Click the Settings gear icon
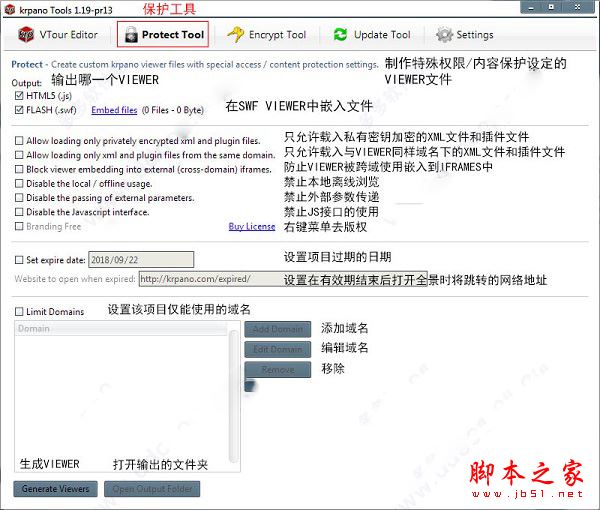Screen dimensions: 600x510 444,35
